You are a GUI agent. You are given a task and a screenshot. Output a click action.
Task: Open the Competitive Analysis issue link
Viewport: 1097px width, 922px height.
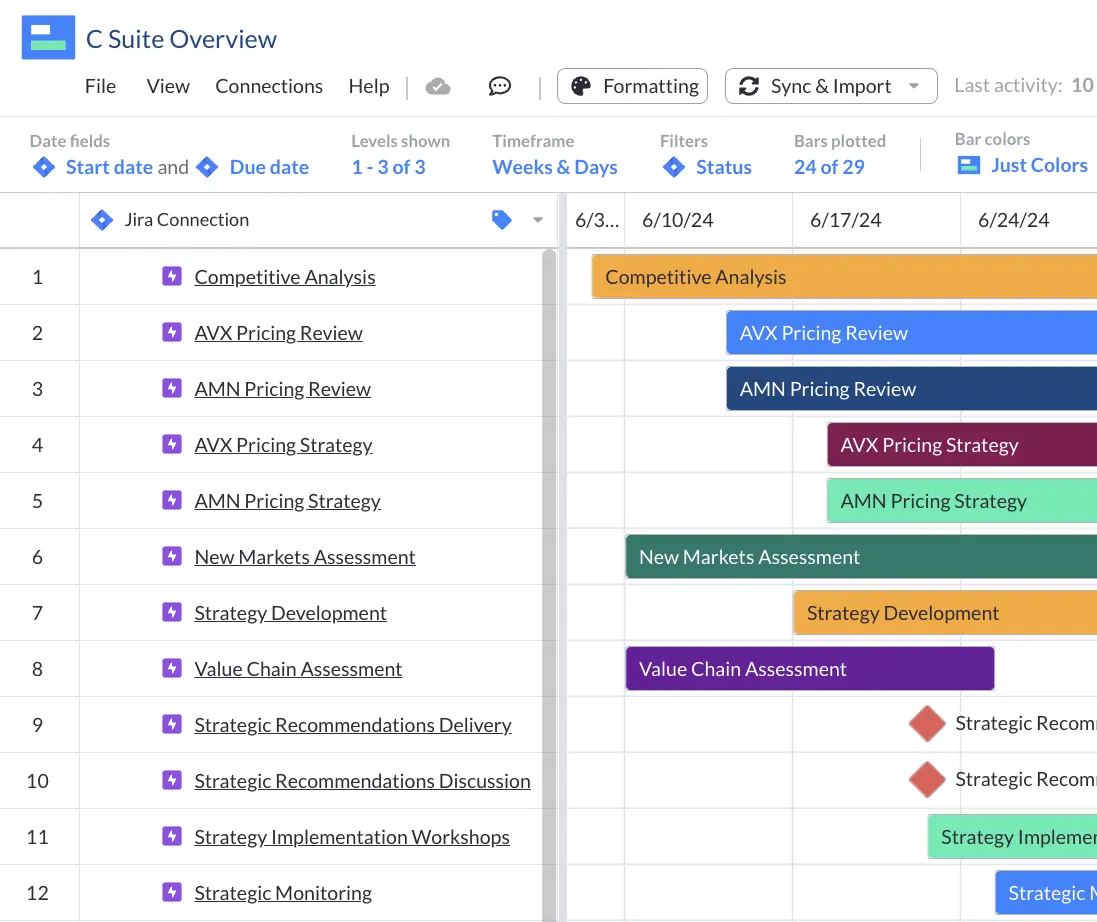(x=285, y=277)
